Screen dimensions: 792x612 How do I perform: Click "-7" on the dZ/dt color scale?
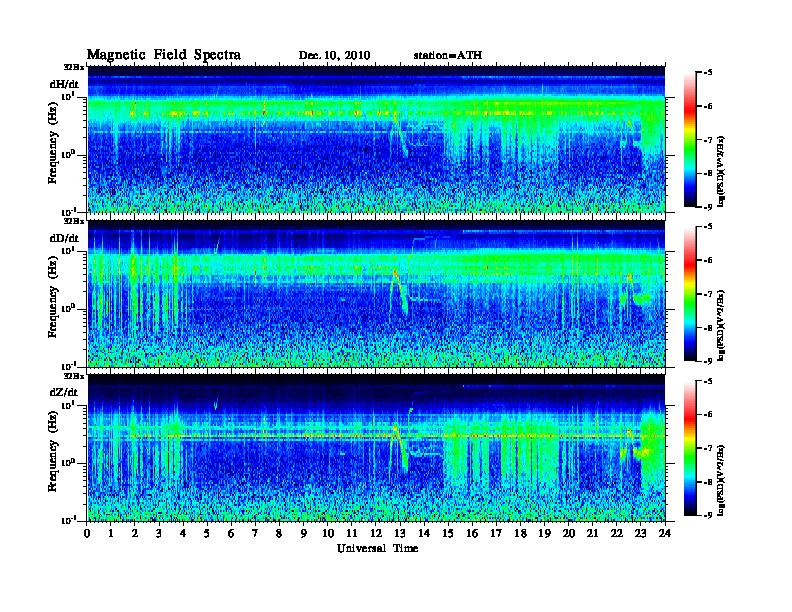707,448
